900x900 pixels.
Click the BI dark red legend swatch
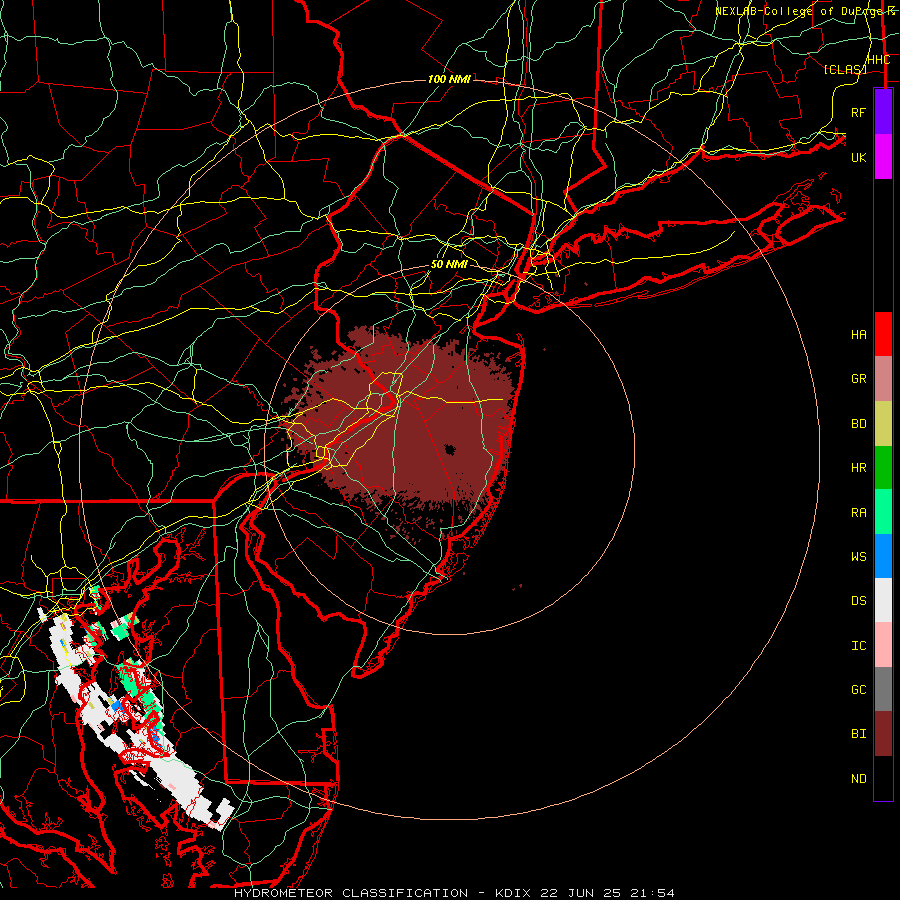click(883, 734)
